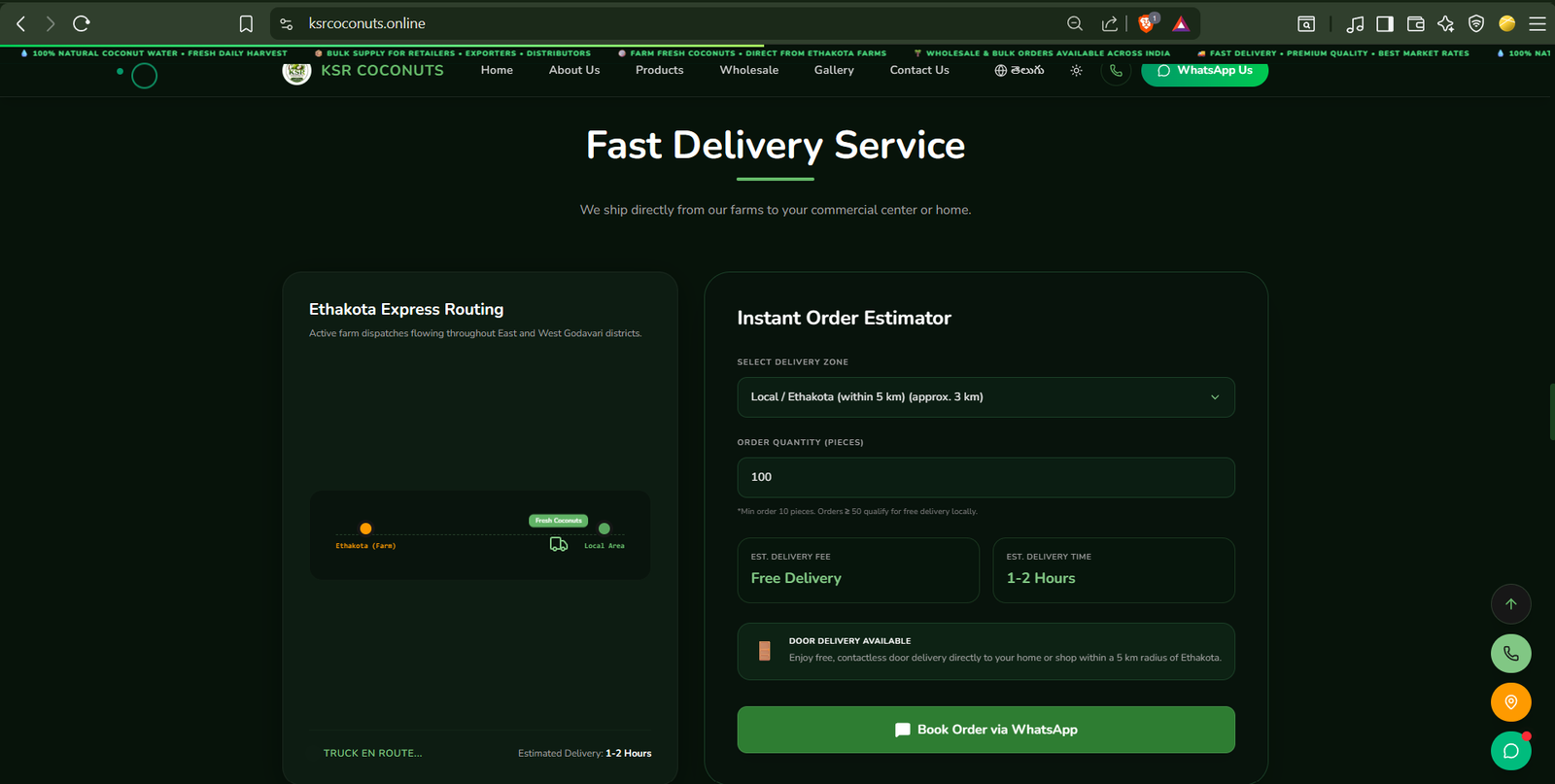Click the page vertical scrollbar thumb
The height and width of the screenshot is (784, 1555).
tap(1551, 412)
